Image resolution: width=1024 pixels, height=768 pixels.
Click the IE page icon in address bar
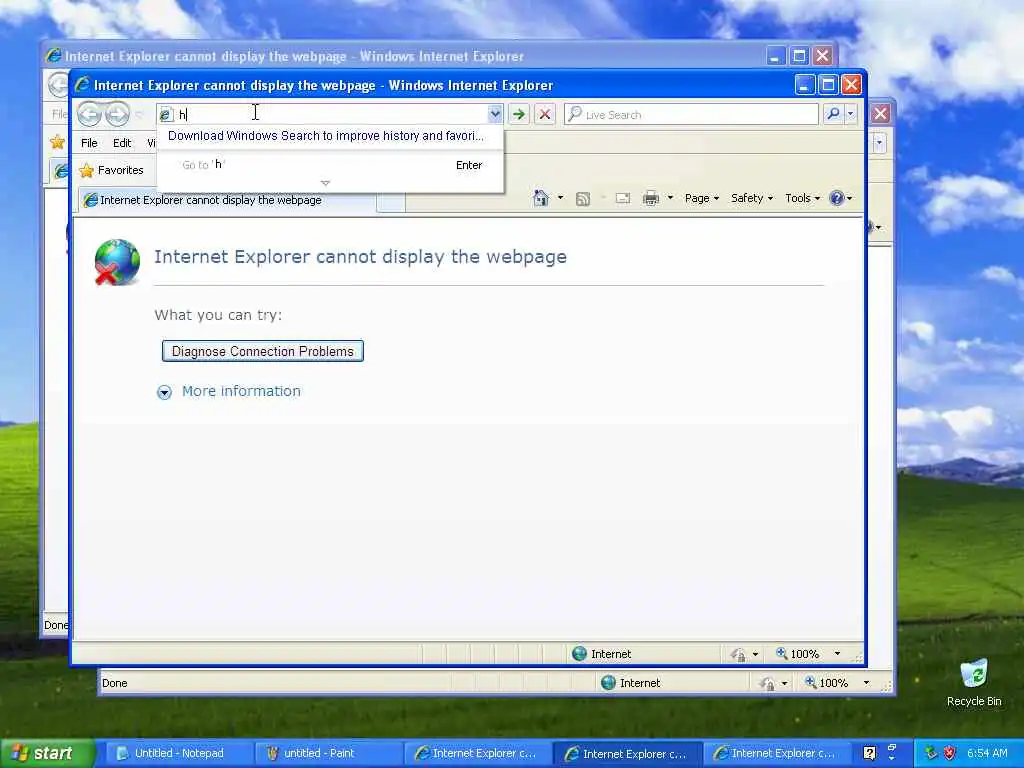pyautogui.click(x=166, y=115)
